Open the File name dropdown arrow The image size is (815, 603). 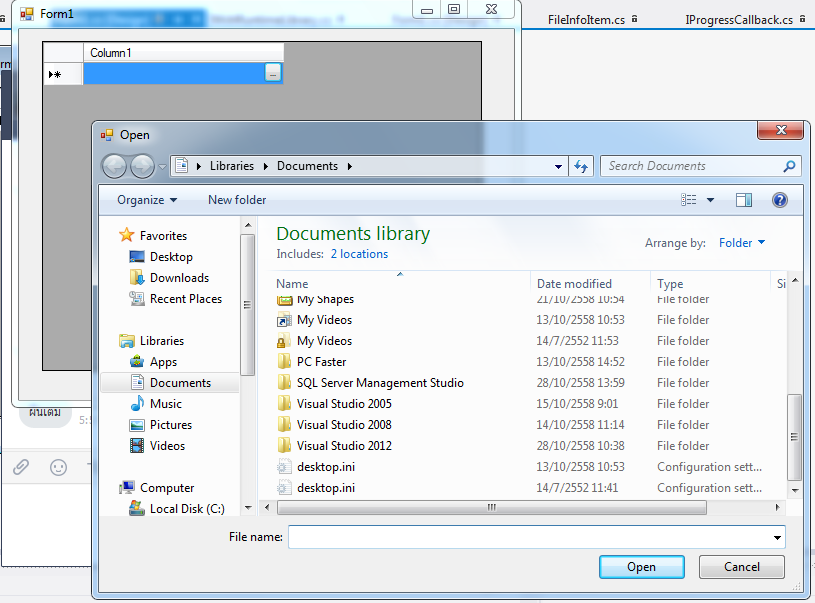(777, 538)
